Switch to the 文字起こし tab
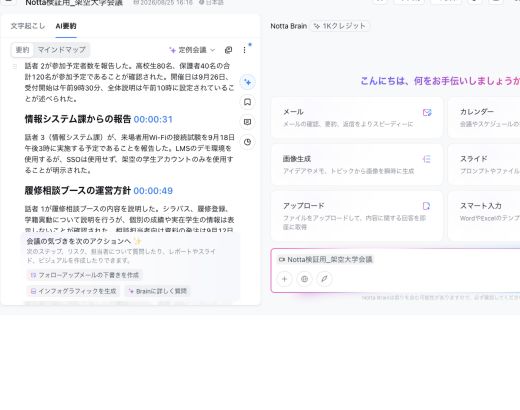 coord(28,26)
